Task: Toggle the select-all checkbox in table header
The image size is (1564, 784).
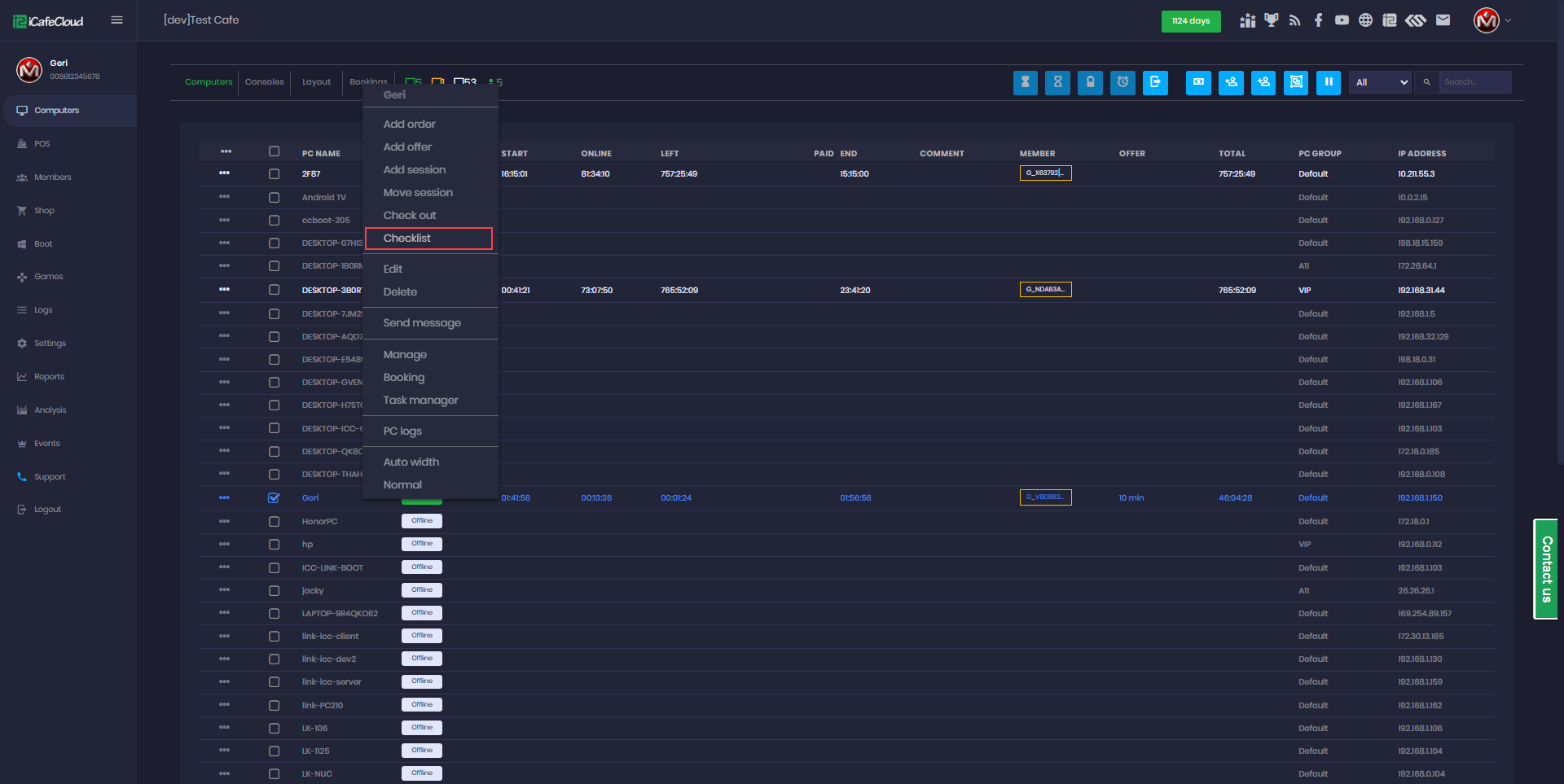Action: point(274,151)
